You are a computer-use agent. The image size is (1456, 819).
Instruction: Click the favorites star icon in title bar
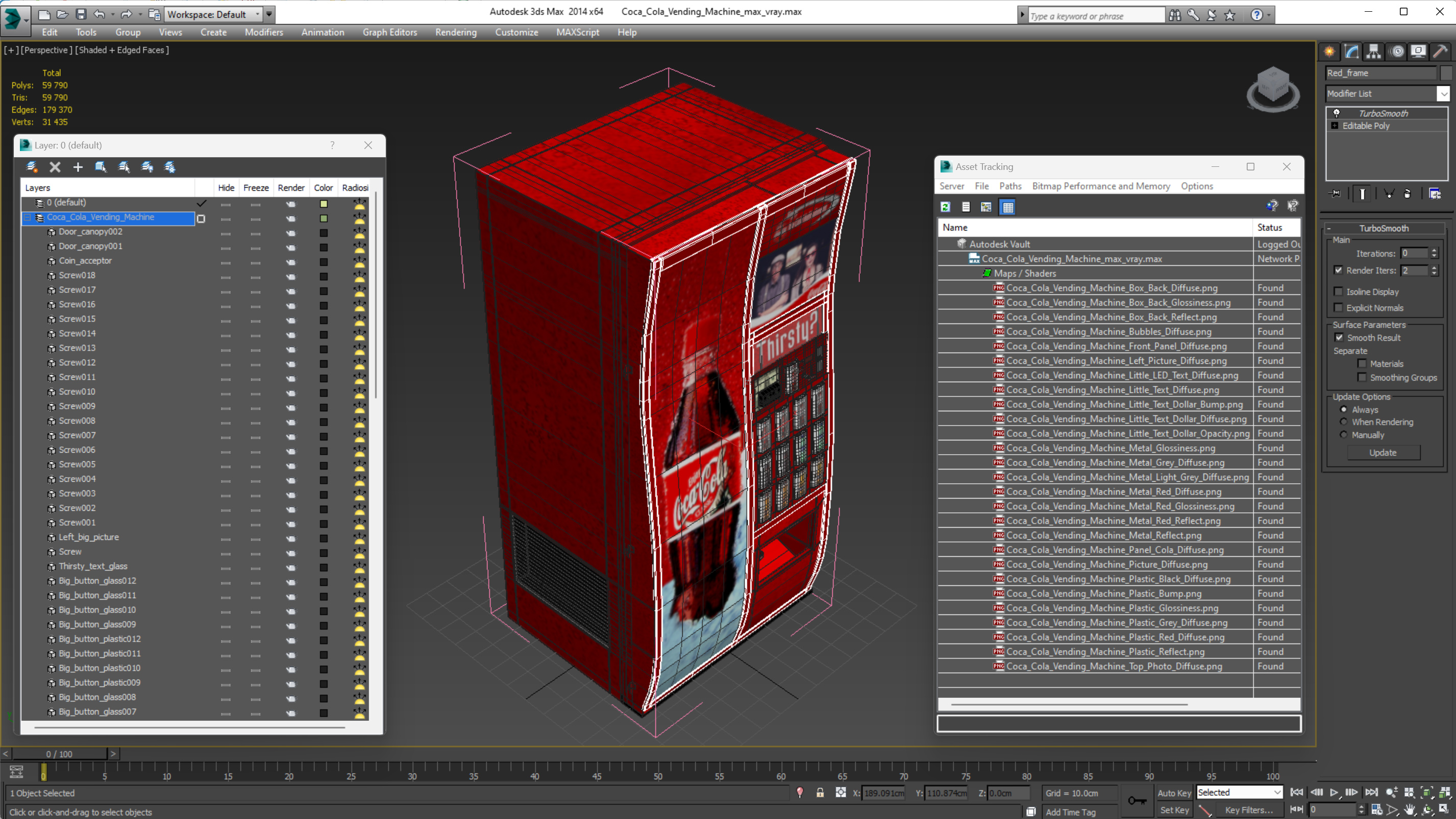point(1229,15)
